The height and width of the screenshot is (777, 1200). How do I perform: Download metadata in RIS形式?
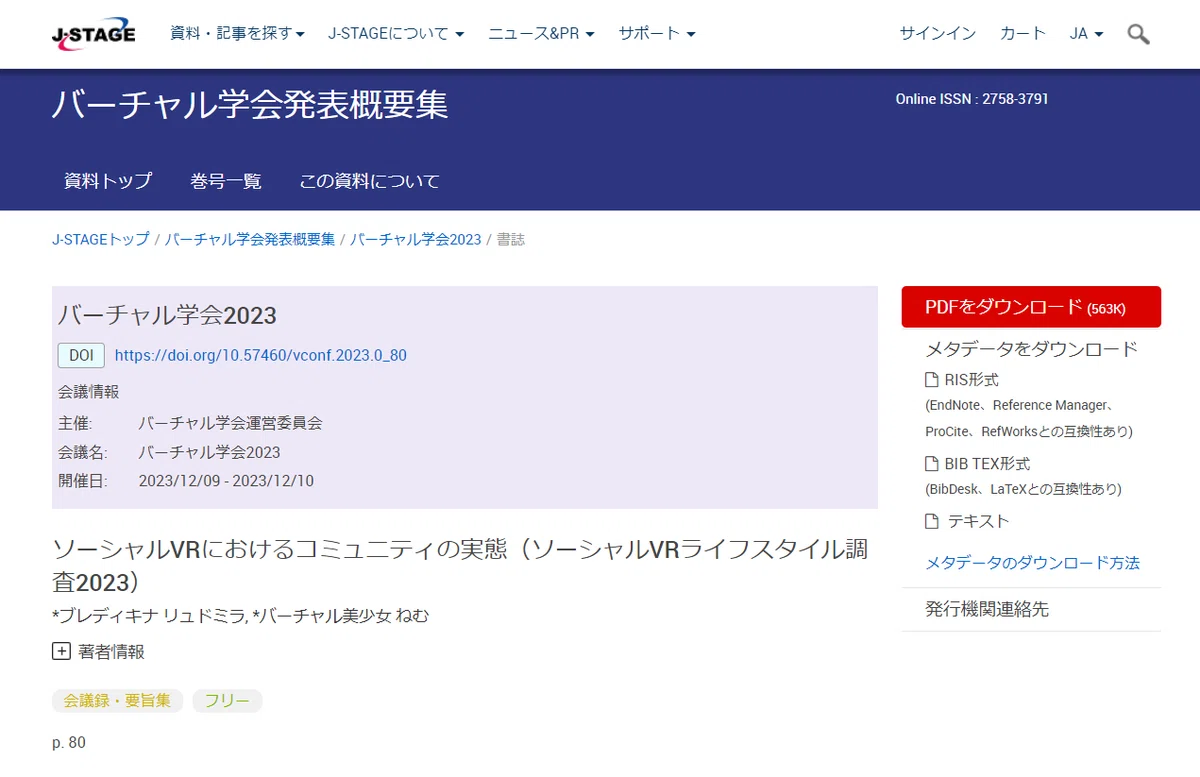[971, 380]
